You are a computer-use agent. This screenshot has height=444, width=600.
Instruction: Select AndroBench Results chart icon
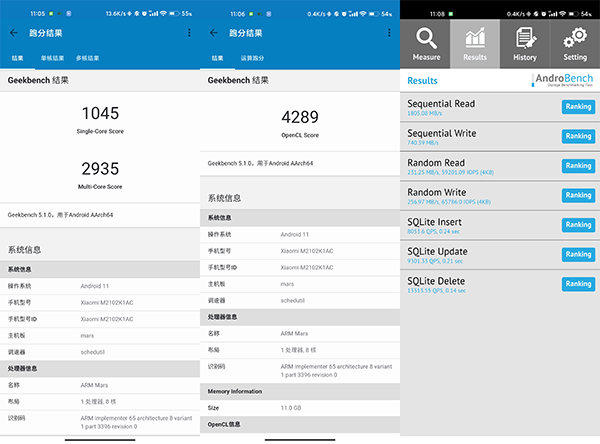[475, 44]
